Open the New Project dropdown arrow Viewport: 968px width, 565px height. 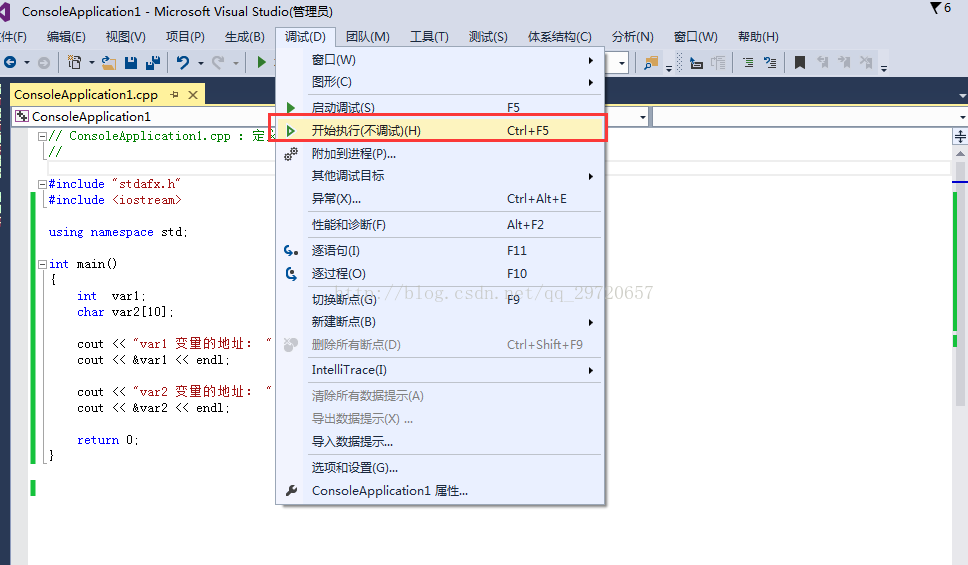pyautogui.click(x=91, y=62)
